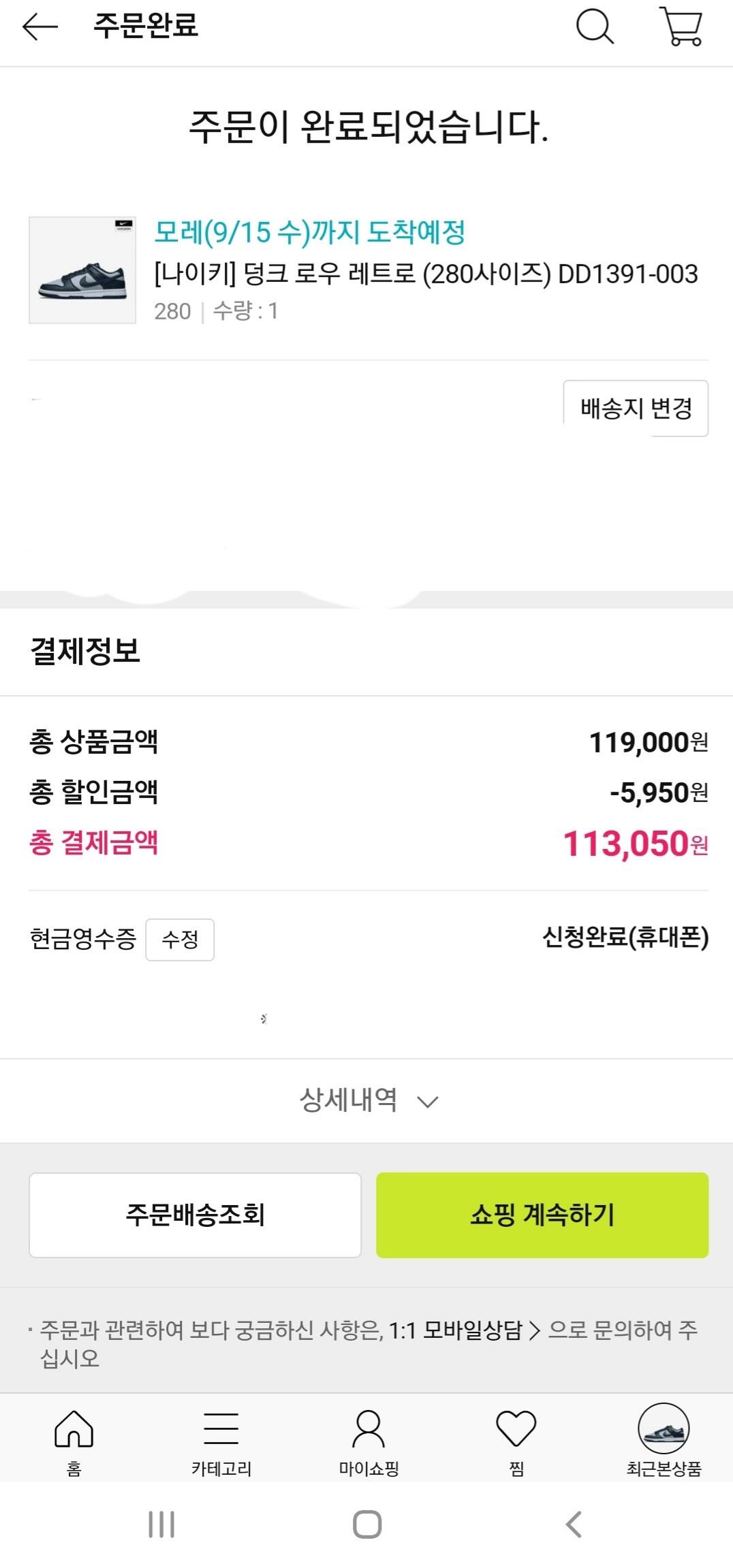Open the 덩크 로우 레트로 product title
This screenshot has height=1568, width=733.
[426, 274]
